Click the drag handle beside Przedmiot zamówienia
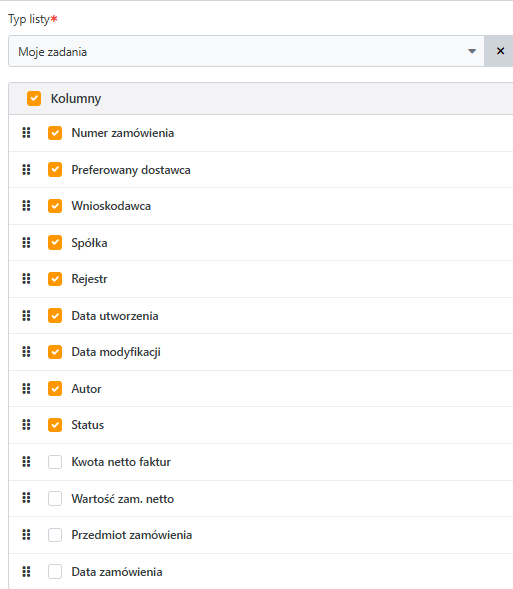This screenshot has height=589, width=513. (26, 535)
